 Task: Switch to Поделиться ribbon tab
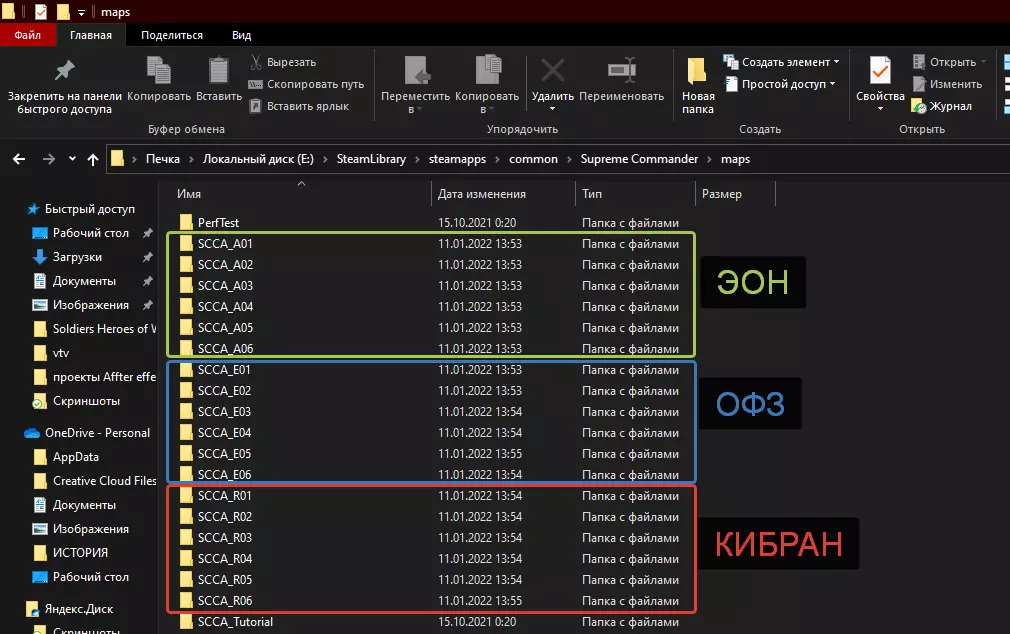(172, 35)
